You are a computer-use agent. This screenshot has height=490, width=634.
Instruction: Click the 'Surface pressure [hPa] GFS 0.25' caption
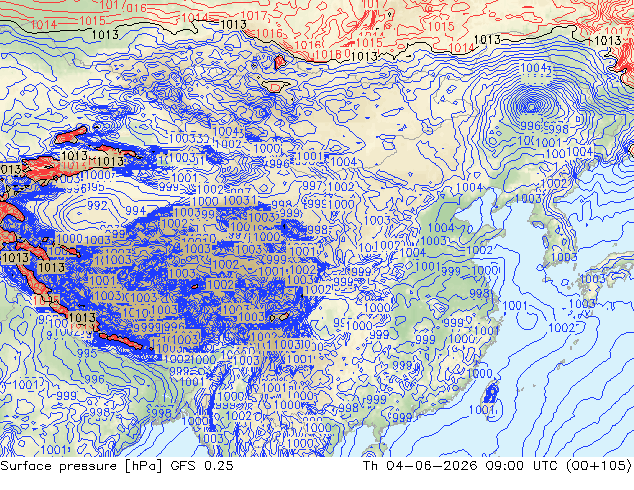117,466
